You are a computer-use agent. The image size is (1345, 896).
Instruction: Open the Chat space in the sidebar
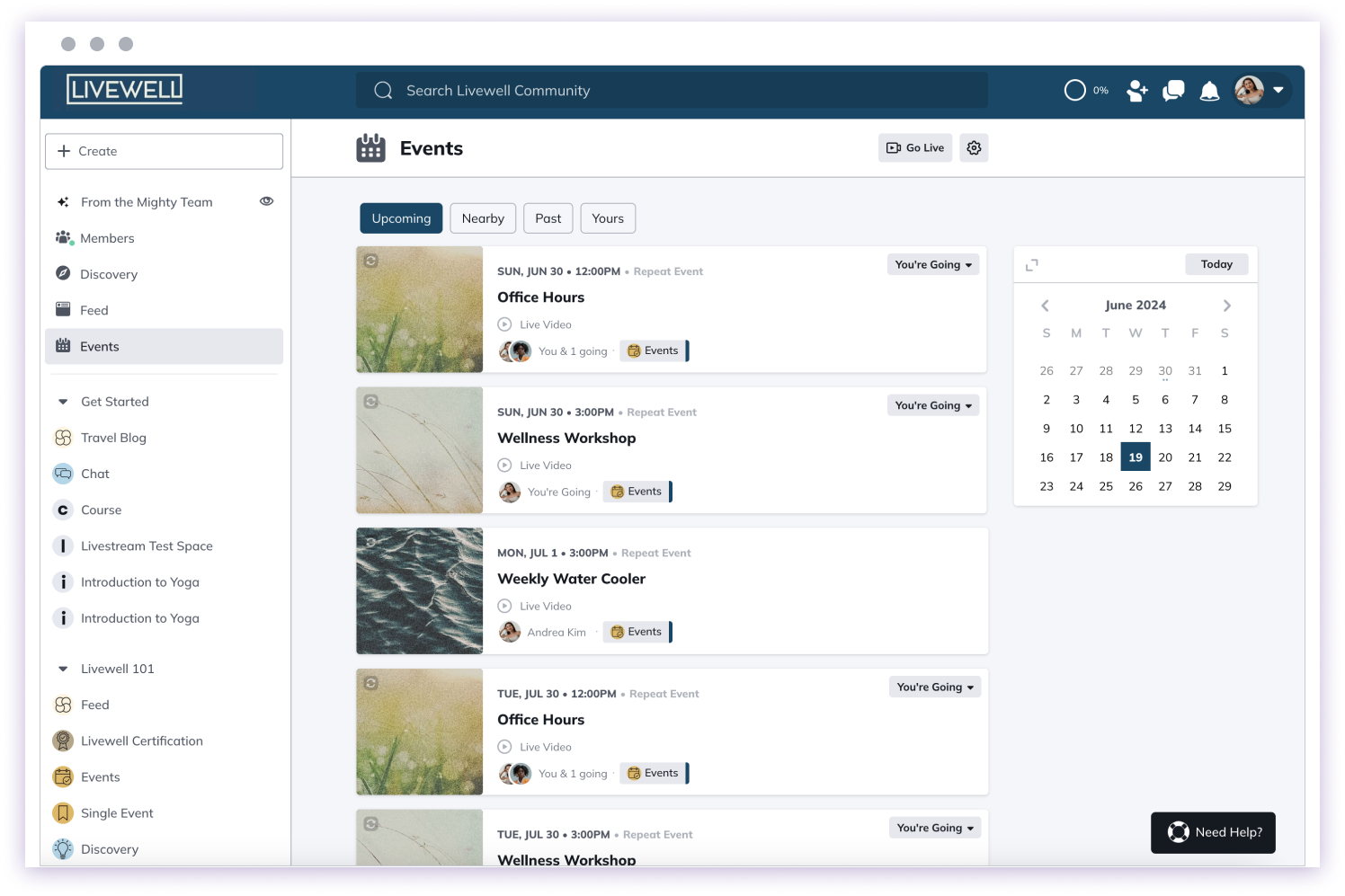[x=94, y=474]
